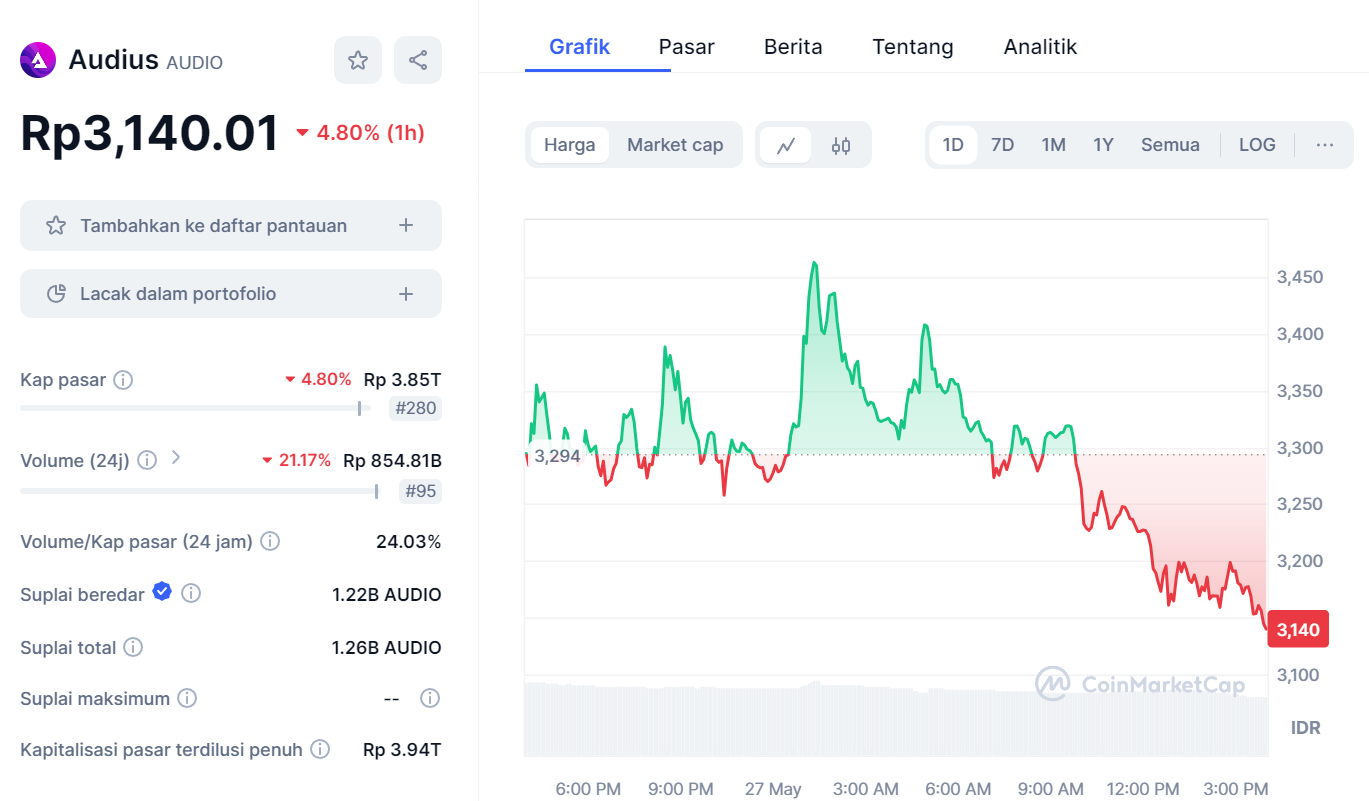Click the 1.26B AUDIO total supply
Viewport: 1369px width, 801px height.
coord(386,648)
